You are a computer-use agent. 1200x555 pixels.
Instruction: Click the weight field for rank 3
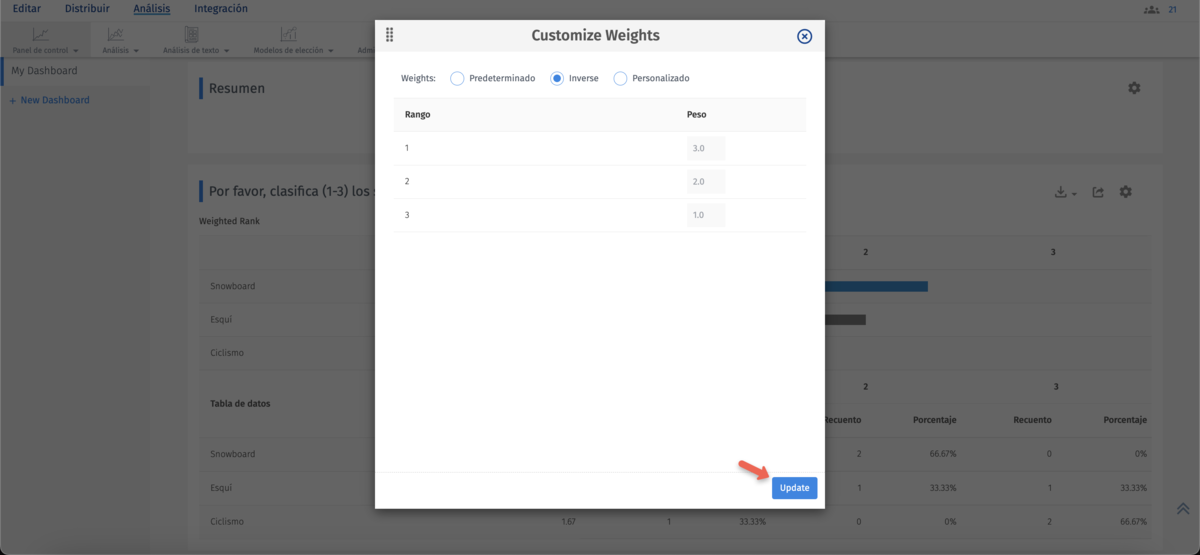tap(705, 215)
